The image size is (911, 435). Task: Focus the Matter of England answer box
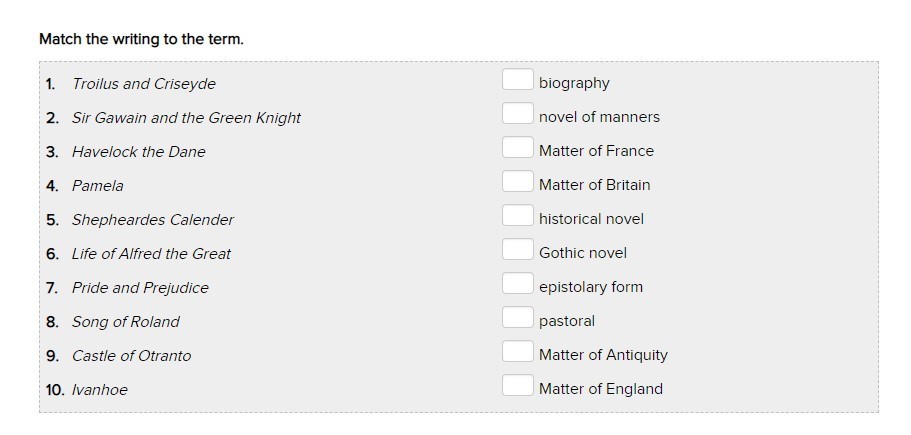tap(517, 386)
